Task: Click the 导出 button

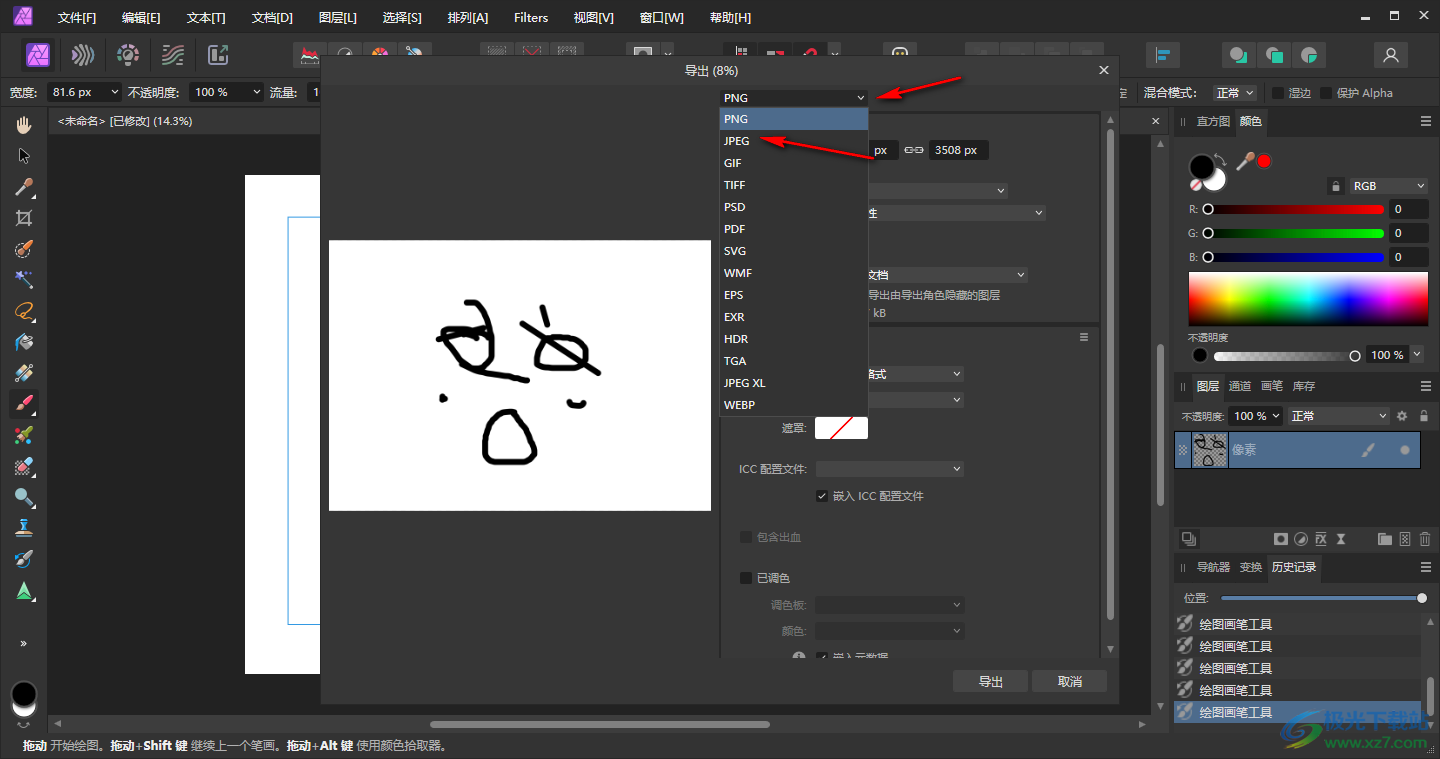Action: [990, 681]
